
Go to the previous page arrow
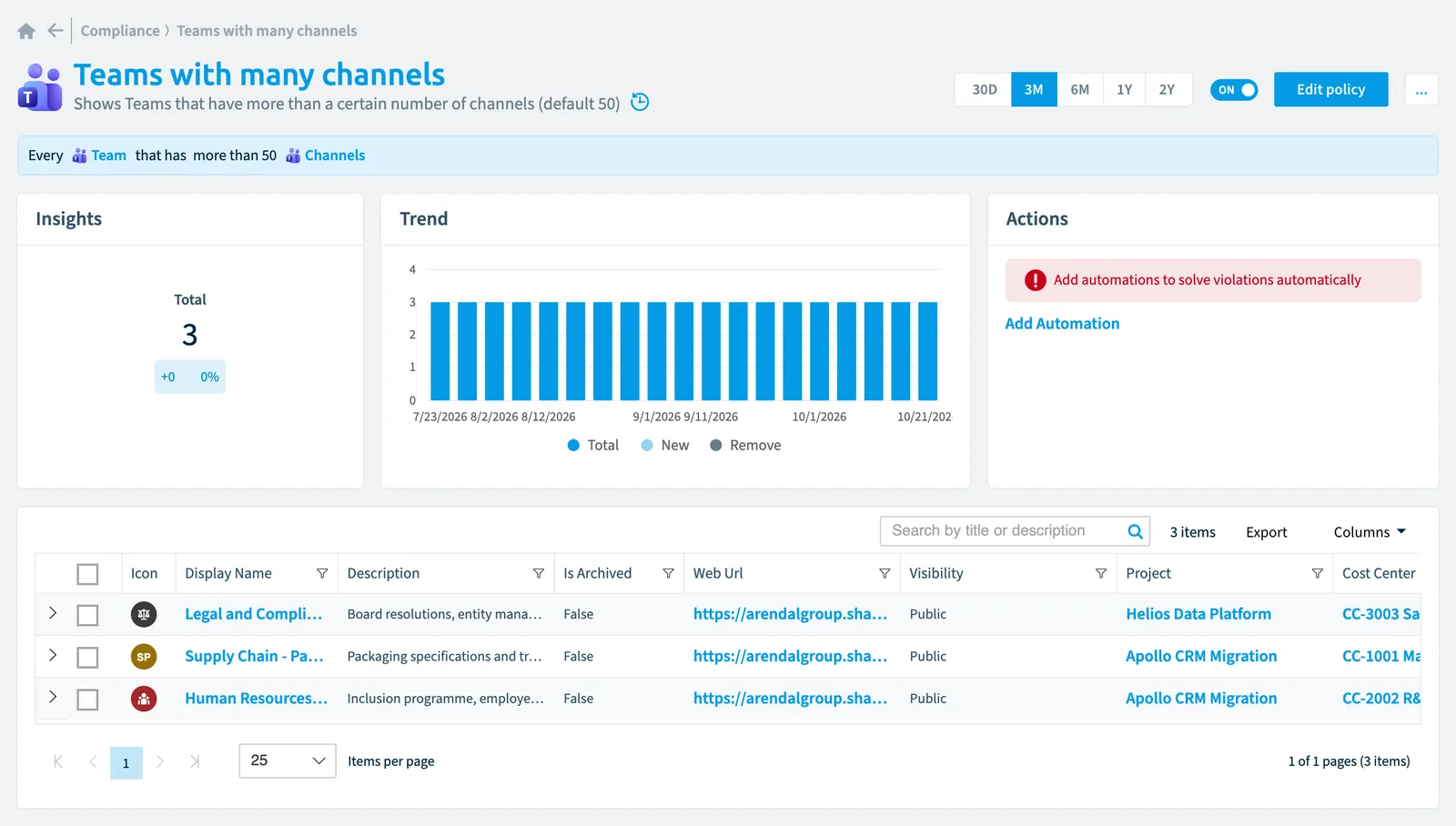point(93,761)
